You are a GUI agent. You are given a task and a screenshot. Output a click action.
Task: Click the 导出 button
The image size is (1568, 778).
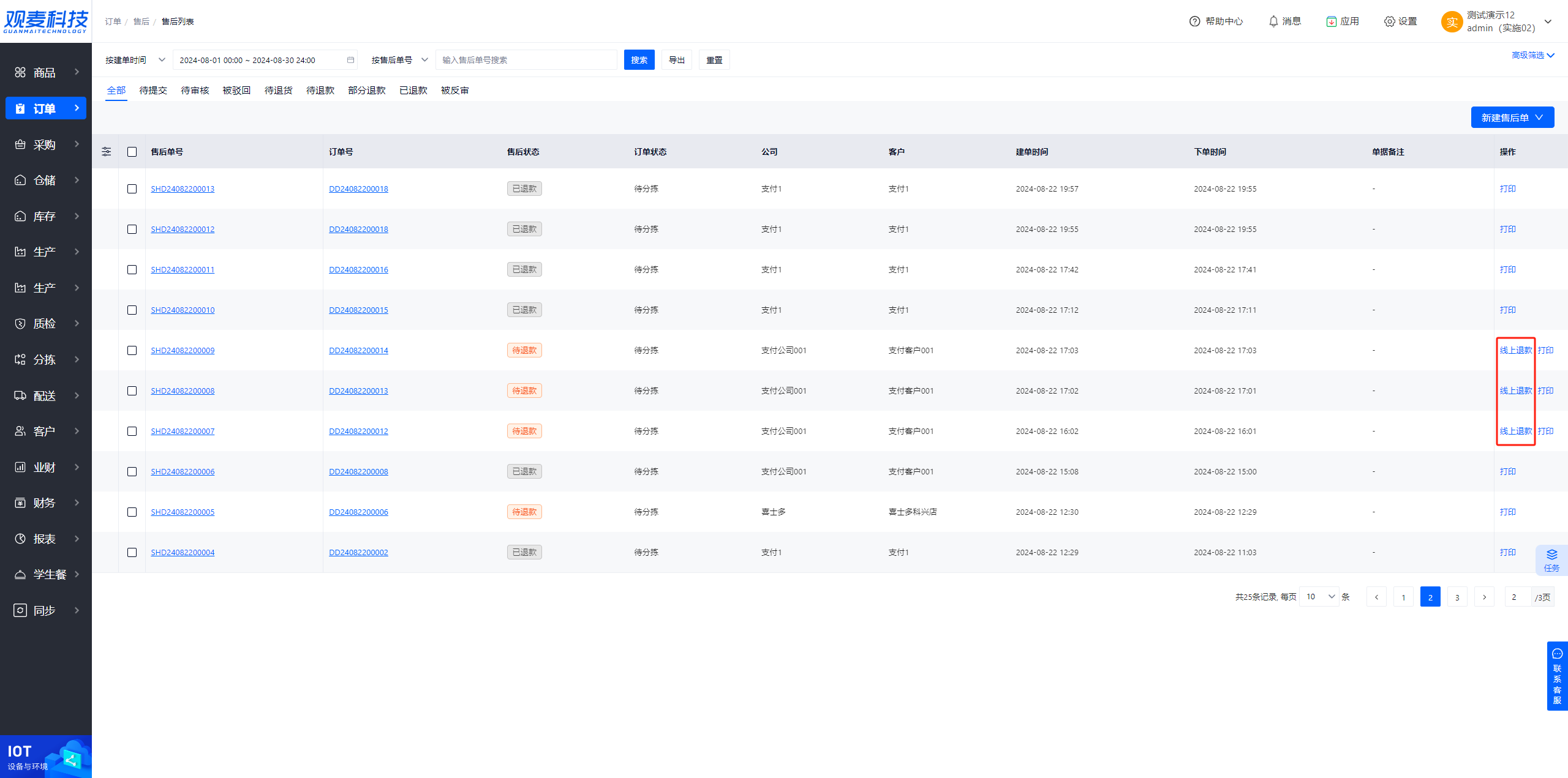pos(677,60)
